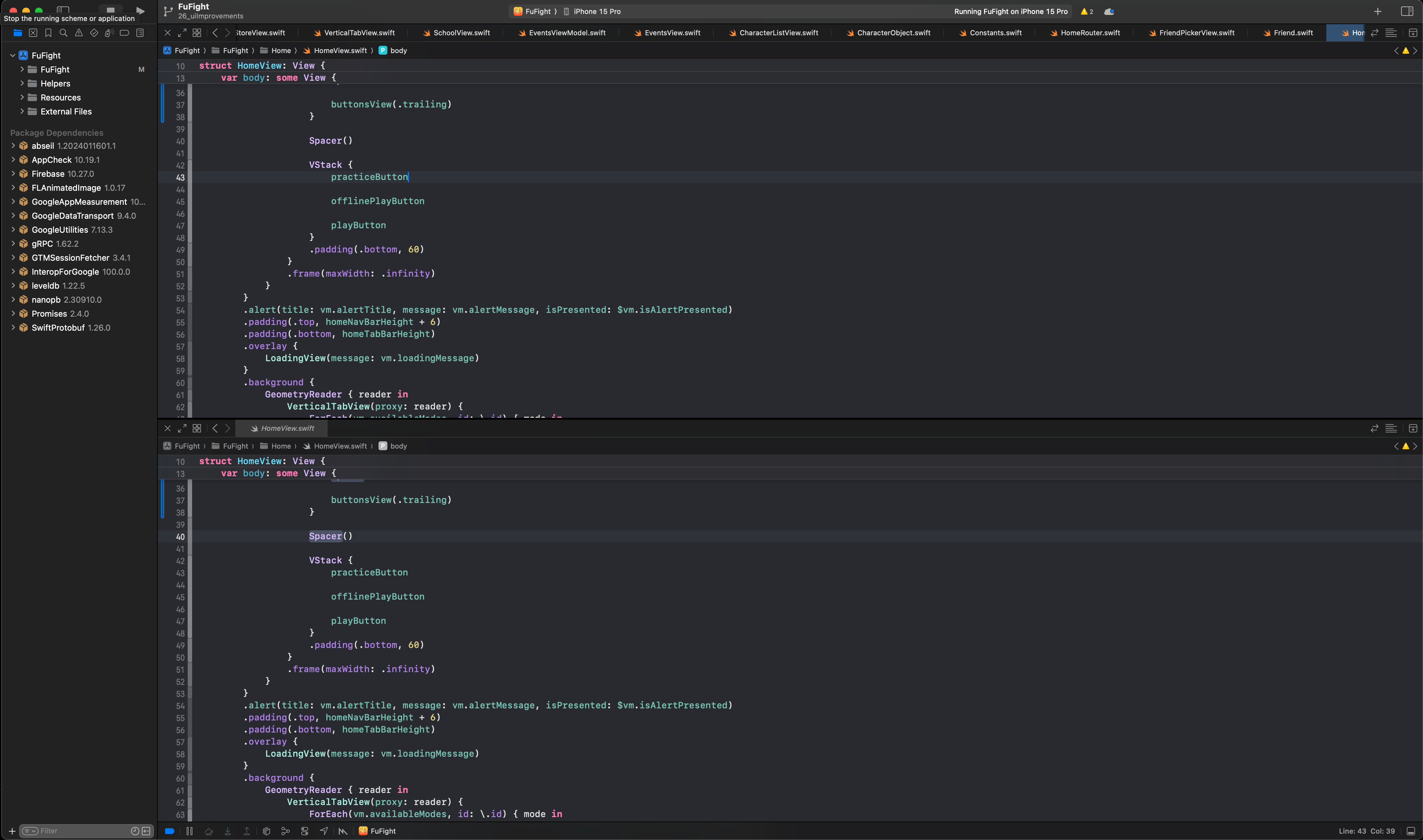Open Environment Overrides

[305, 831]
